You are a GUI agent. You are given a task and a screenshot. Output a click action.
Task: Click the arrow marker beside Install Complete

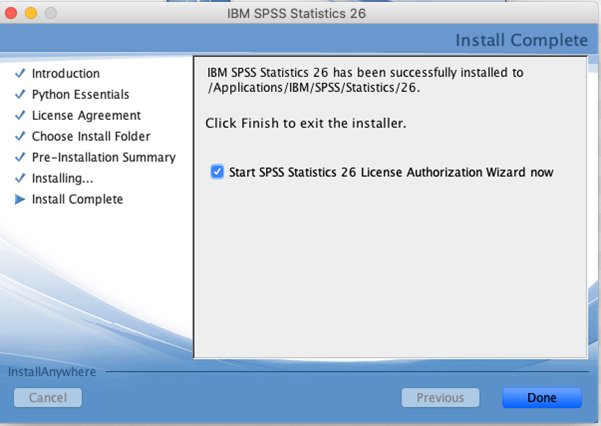[20, 199]
